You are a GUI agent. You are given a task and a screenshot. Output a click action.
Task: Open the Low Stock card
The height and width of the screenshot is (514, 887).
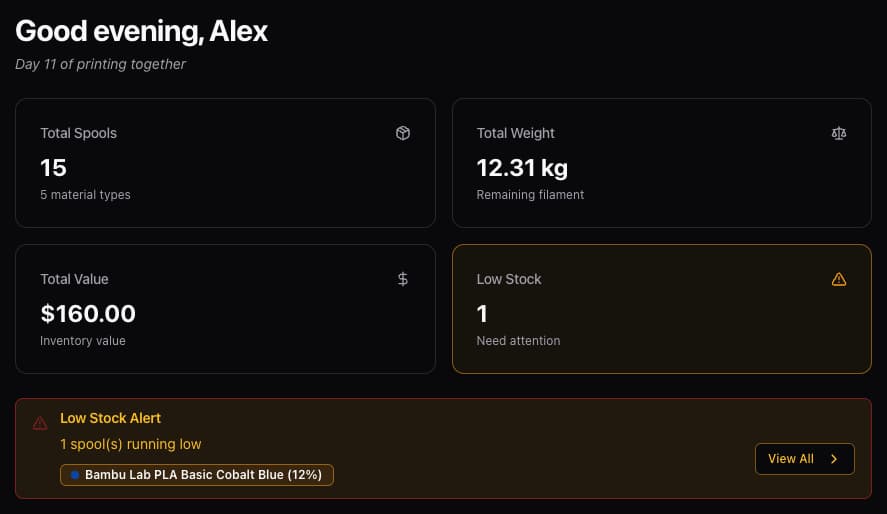click(x=662, y=309)
